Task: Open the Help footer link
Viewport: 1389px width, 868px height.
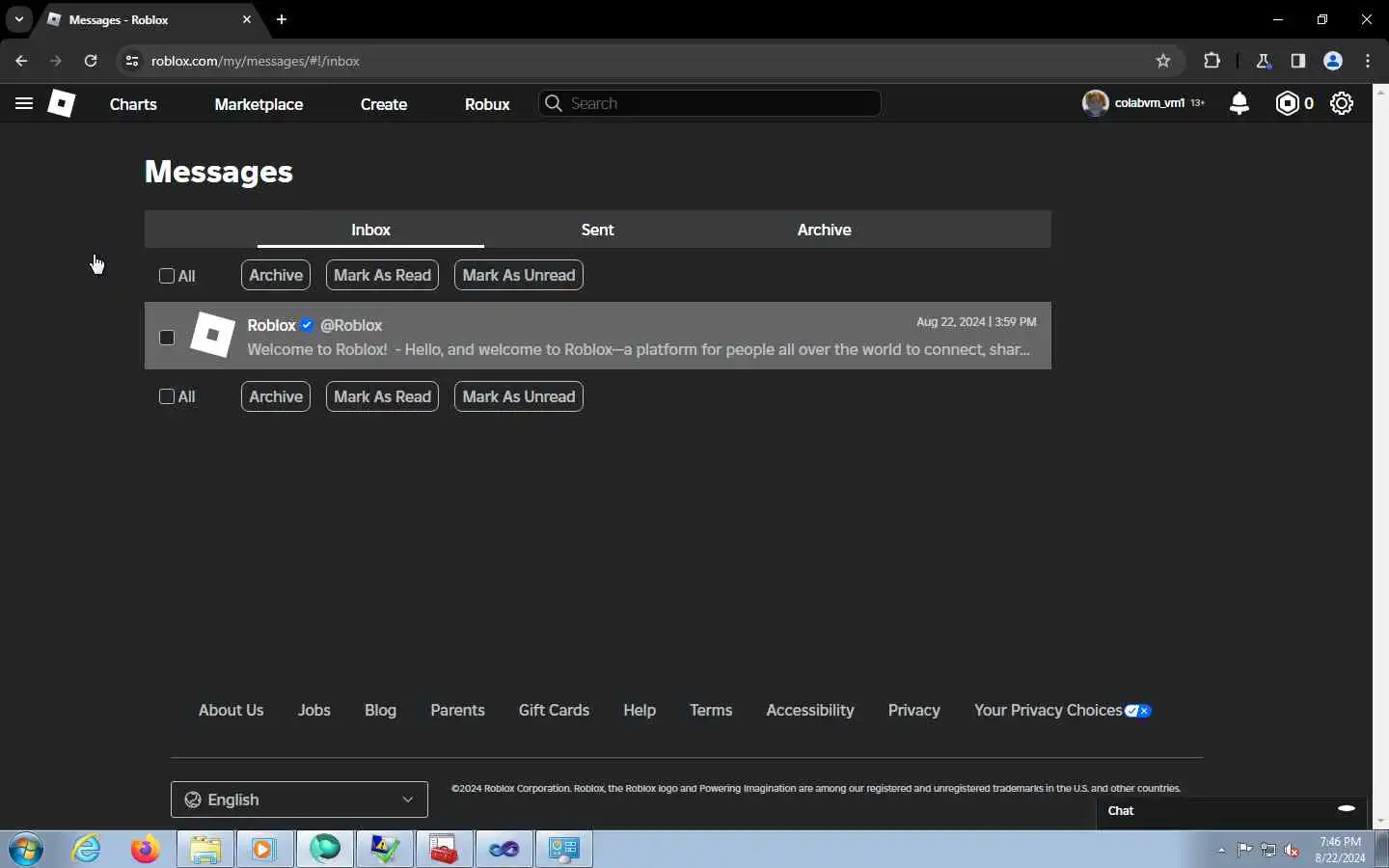Action: (x=640, y=710)
